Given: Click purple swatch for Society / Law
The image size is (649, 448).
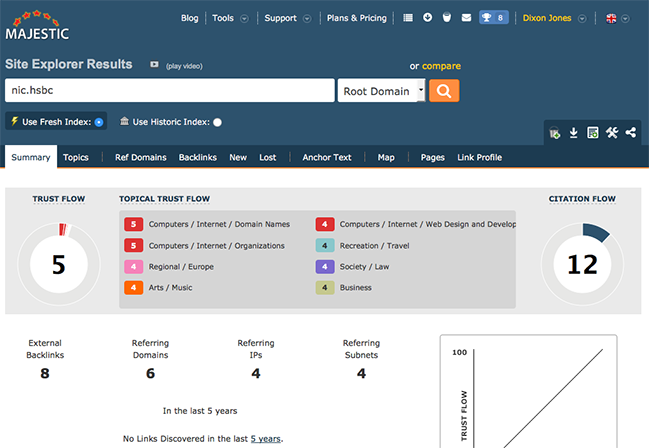Looking at the screenshot, I should (324, 267).
